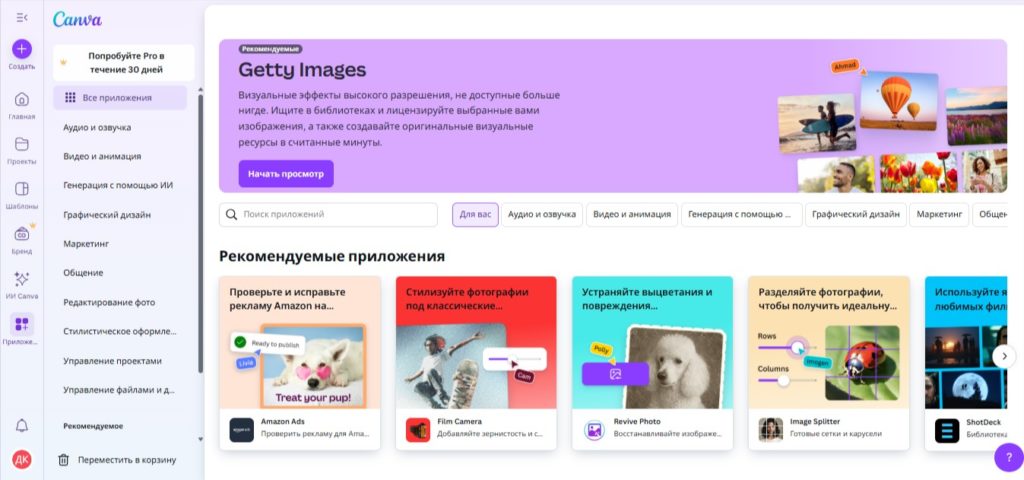The width and height of the screenshot is (1024, 480).
Task: Click Попробуйте Pro в течение 30 дней
Action: tap(123, 63)
